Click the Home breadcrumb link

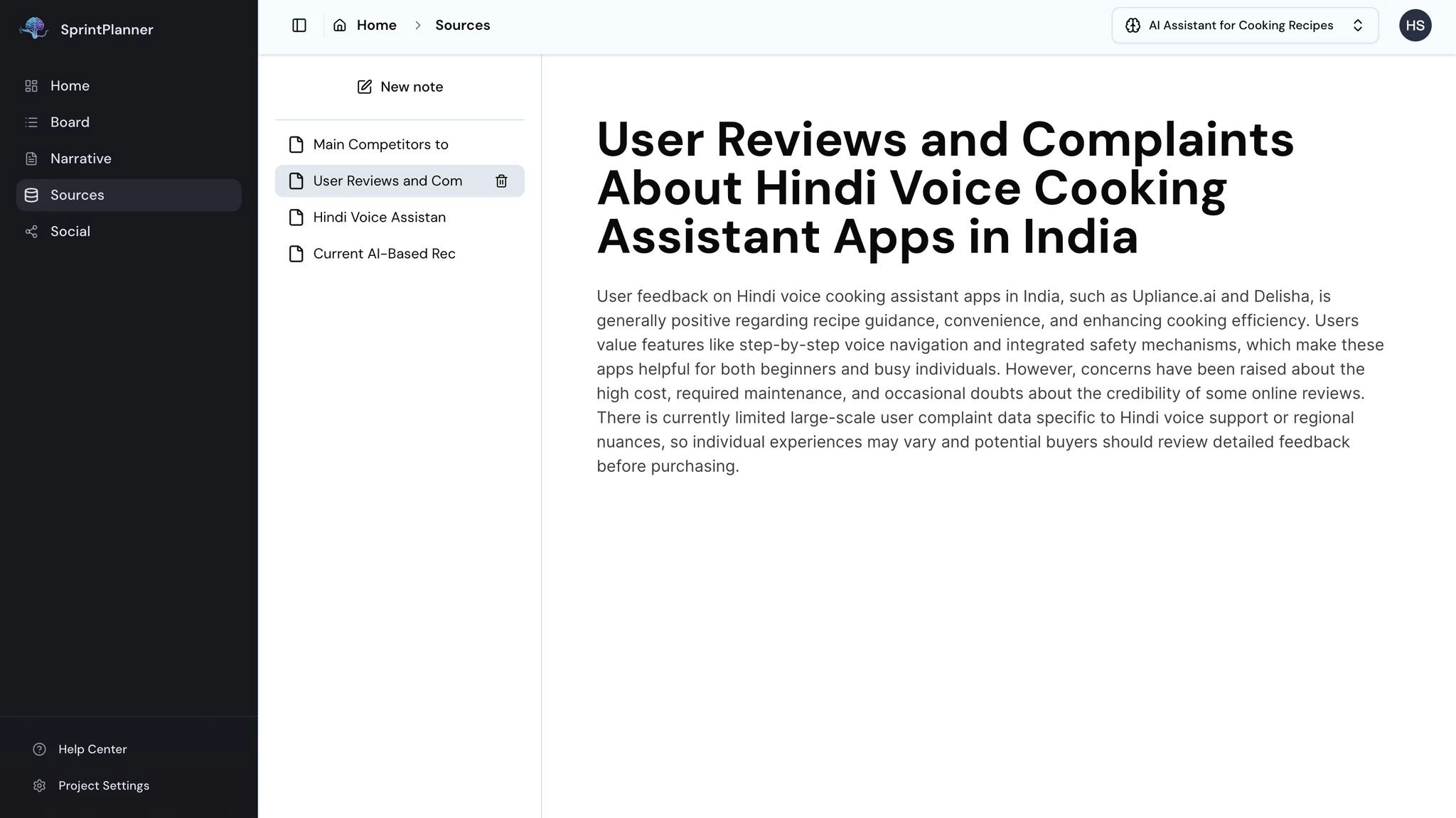pyautogui.click(x=376, y=26)
